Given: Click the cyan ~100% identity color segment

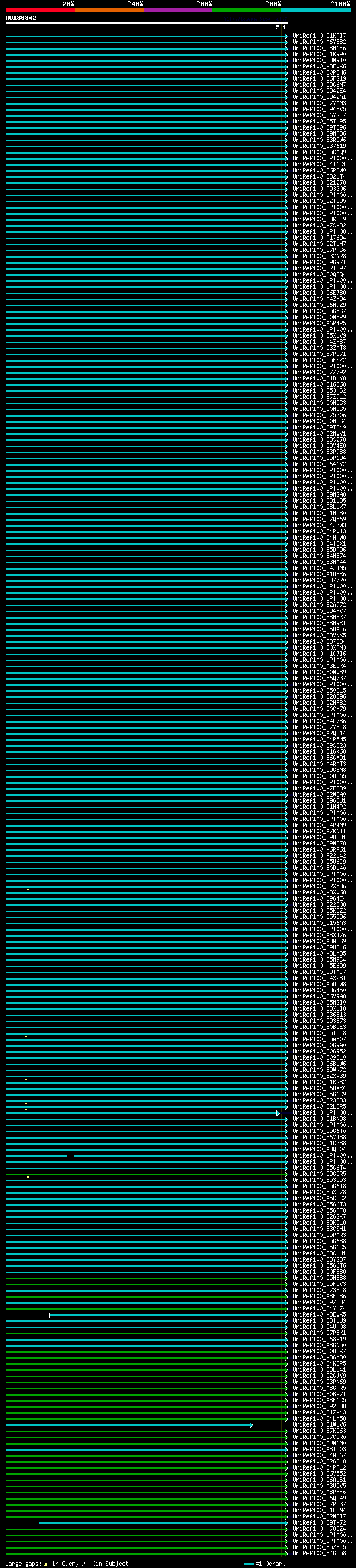Looking at the screenshot, I should [317, 10].
